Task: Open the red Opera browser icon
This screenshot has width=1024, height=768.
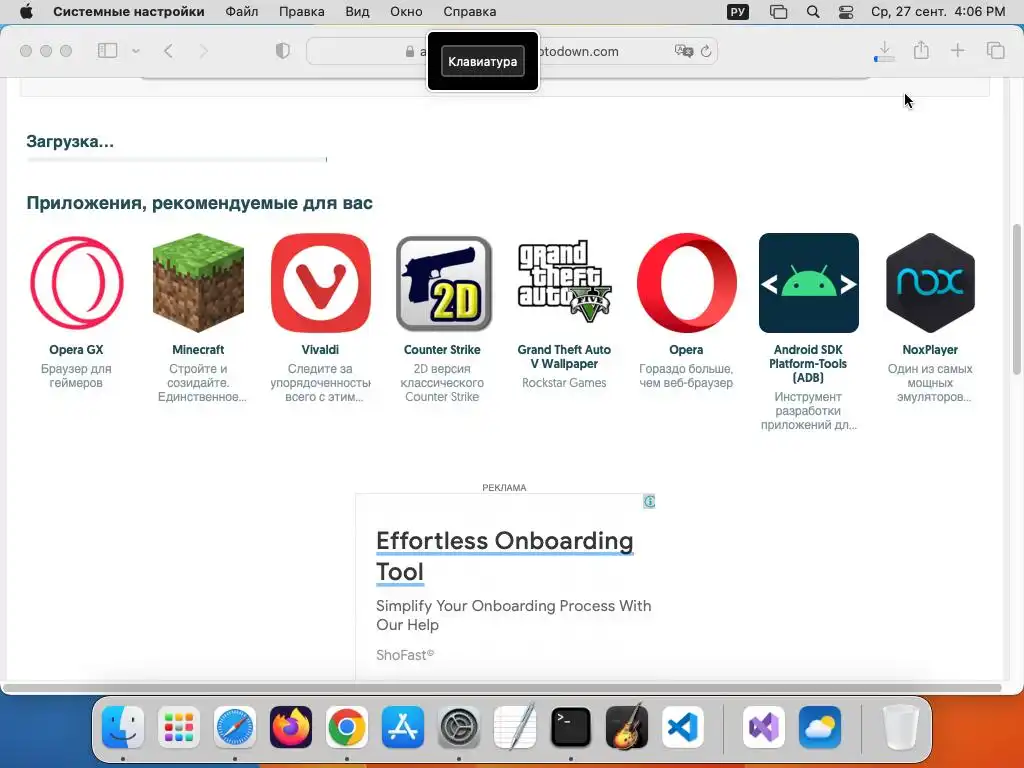Action: click(x=686, y=283)
